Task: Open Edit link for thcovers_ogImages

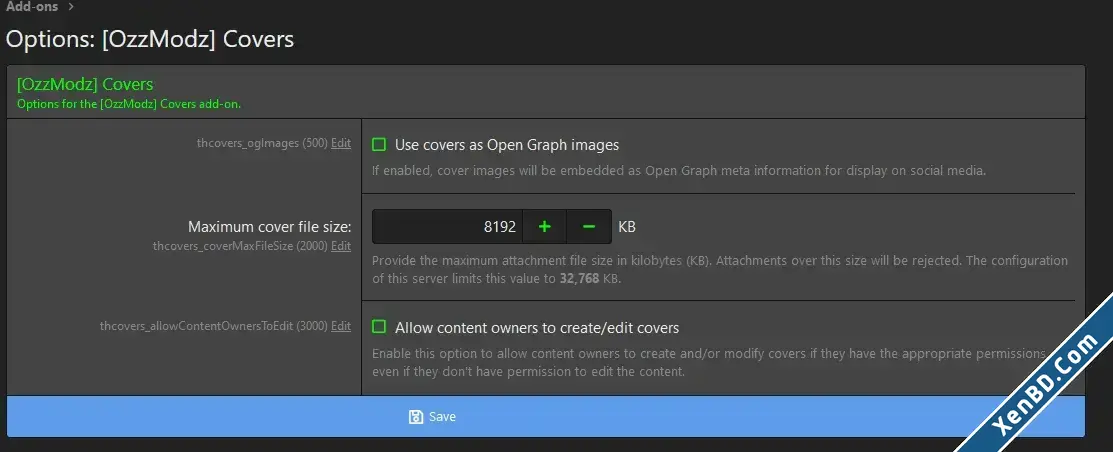Action: coord(341,143)
